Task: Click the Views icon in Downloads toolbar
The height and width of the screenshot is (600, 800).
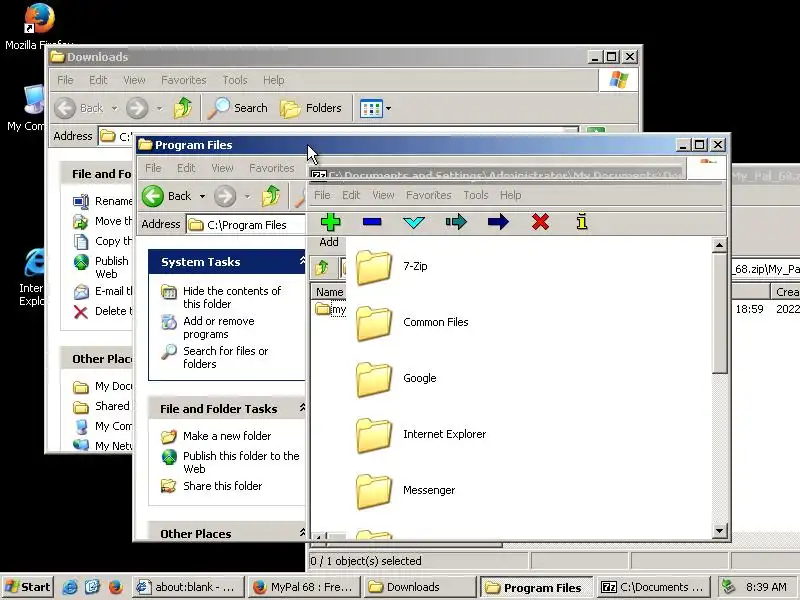Action: (371, 109)
